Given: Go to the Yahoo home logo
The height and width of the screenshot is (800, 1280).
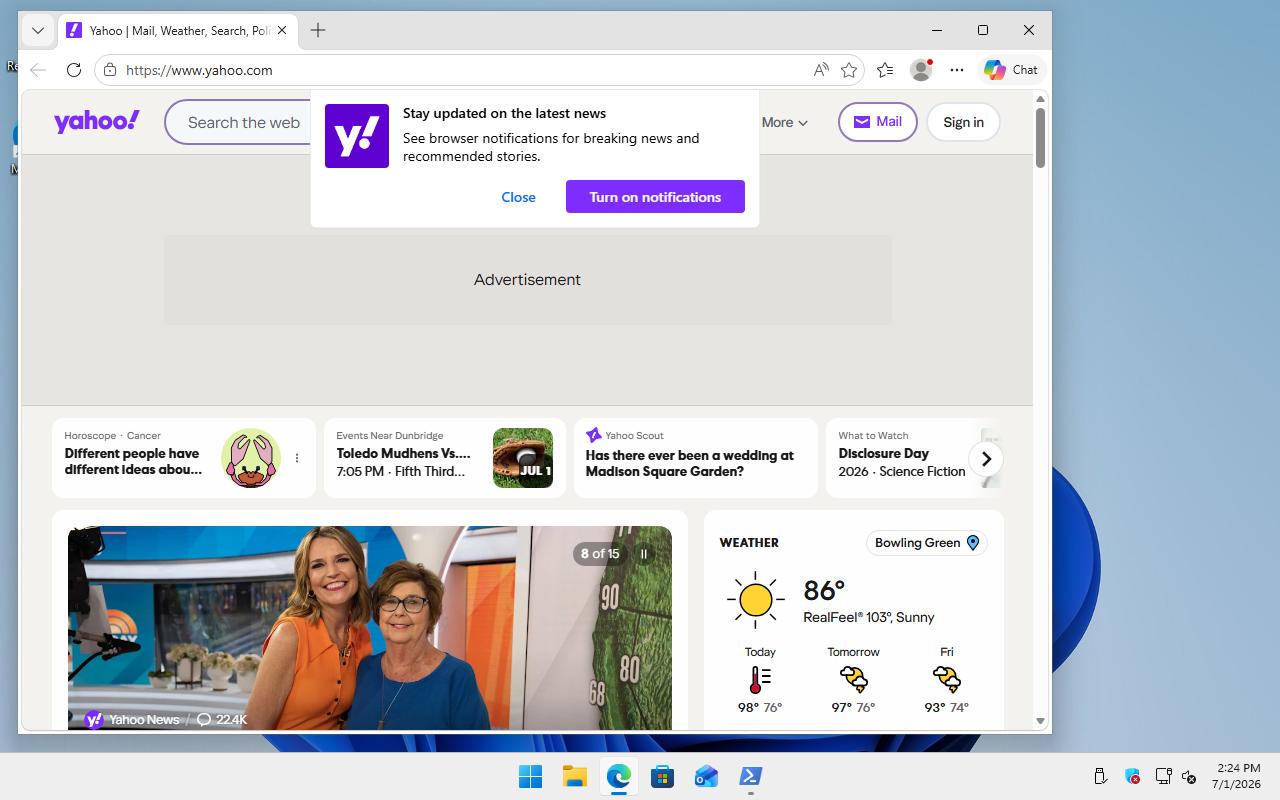Looking at the screenshot, I should click(x=97, y=122).
